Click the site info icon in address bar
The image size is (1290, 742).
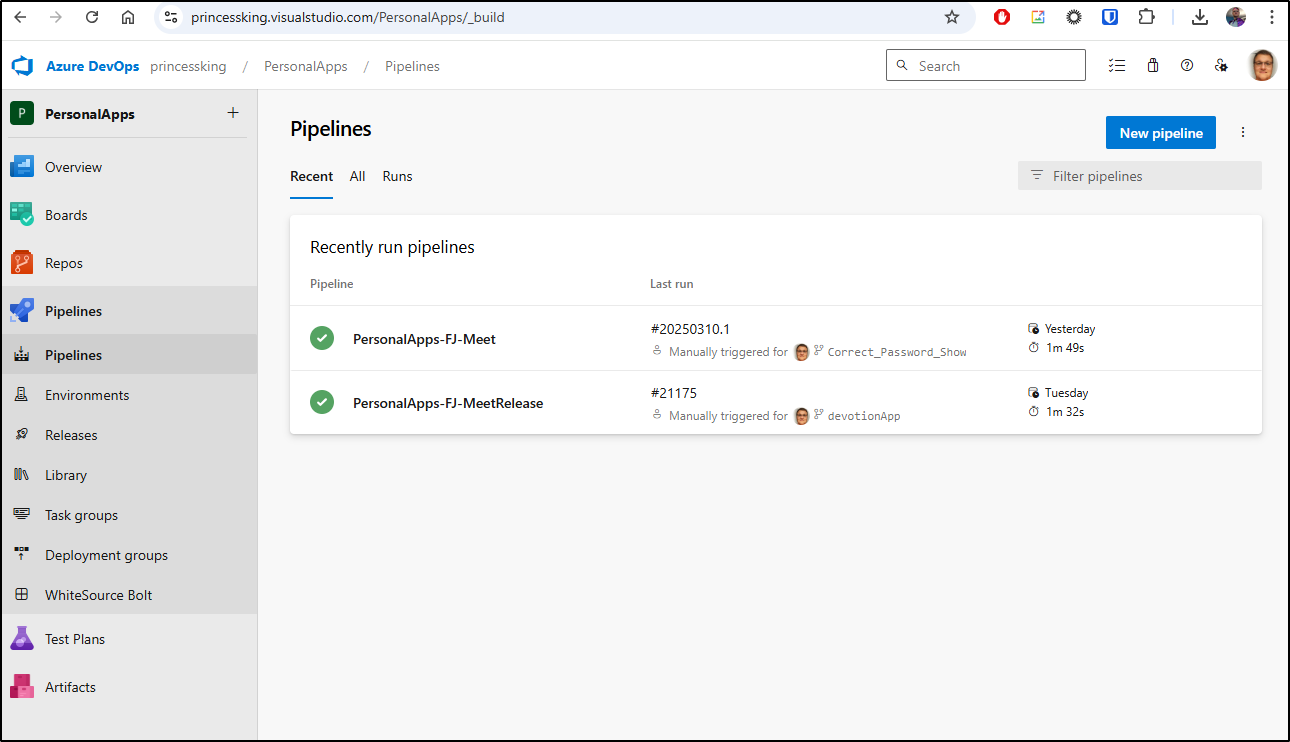tap(171, 17)
